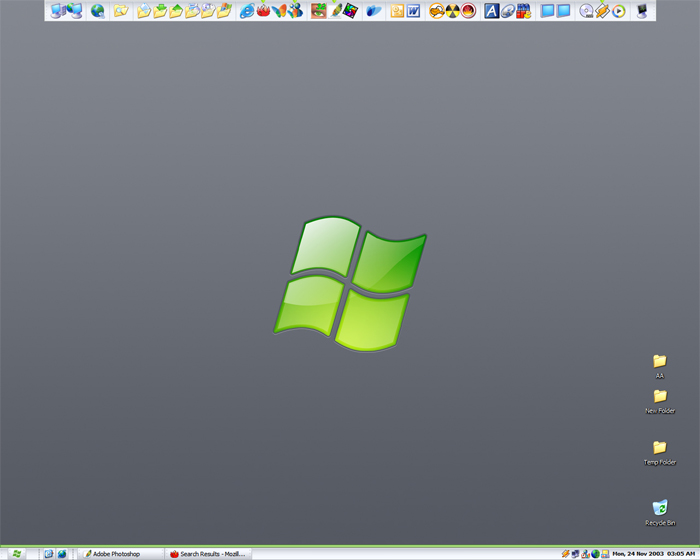The image size is (700, 560).
Task: Select the New Folder desktop icon
Action: click(660, 401)
